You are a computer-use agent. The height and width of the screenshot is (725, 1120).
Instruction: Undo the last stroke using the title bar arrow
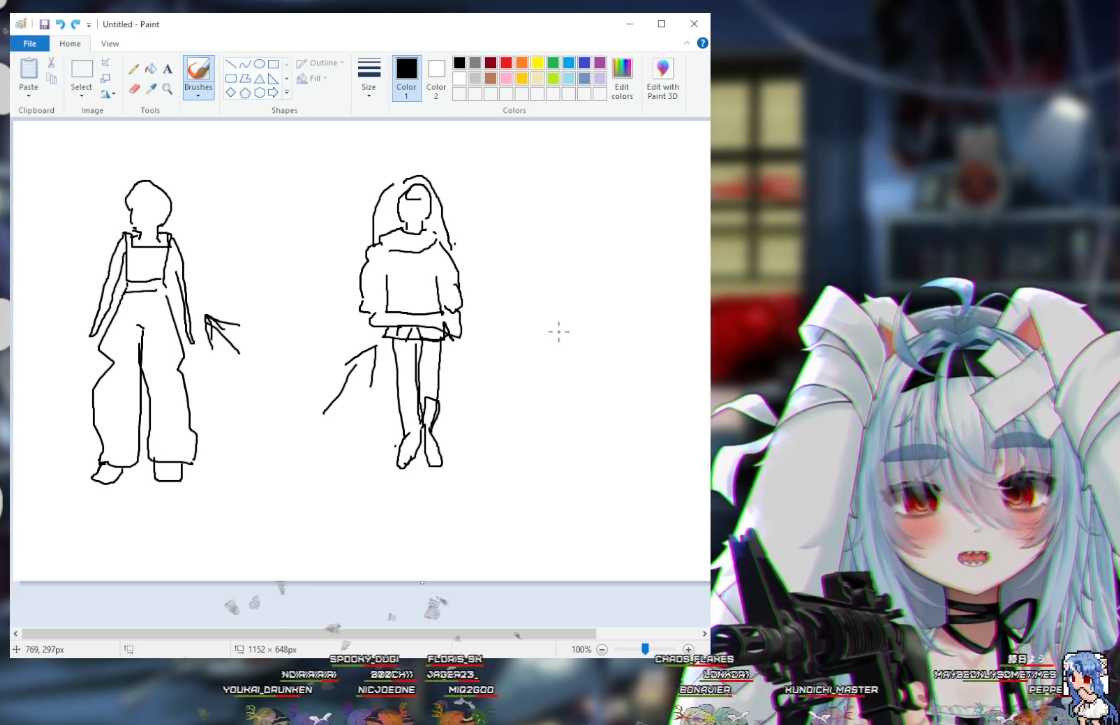(x=60, y=24)
